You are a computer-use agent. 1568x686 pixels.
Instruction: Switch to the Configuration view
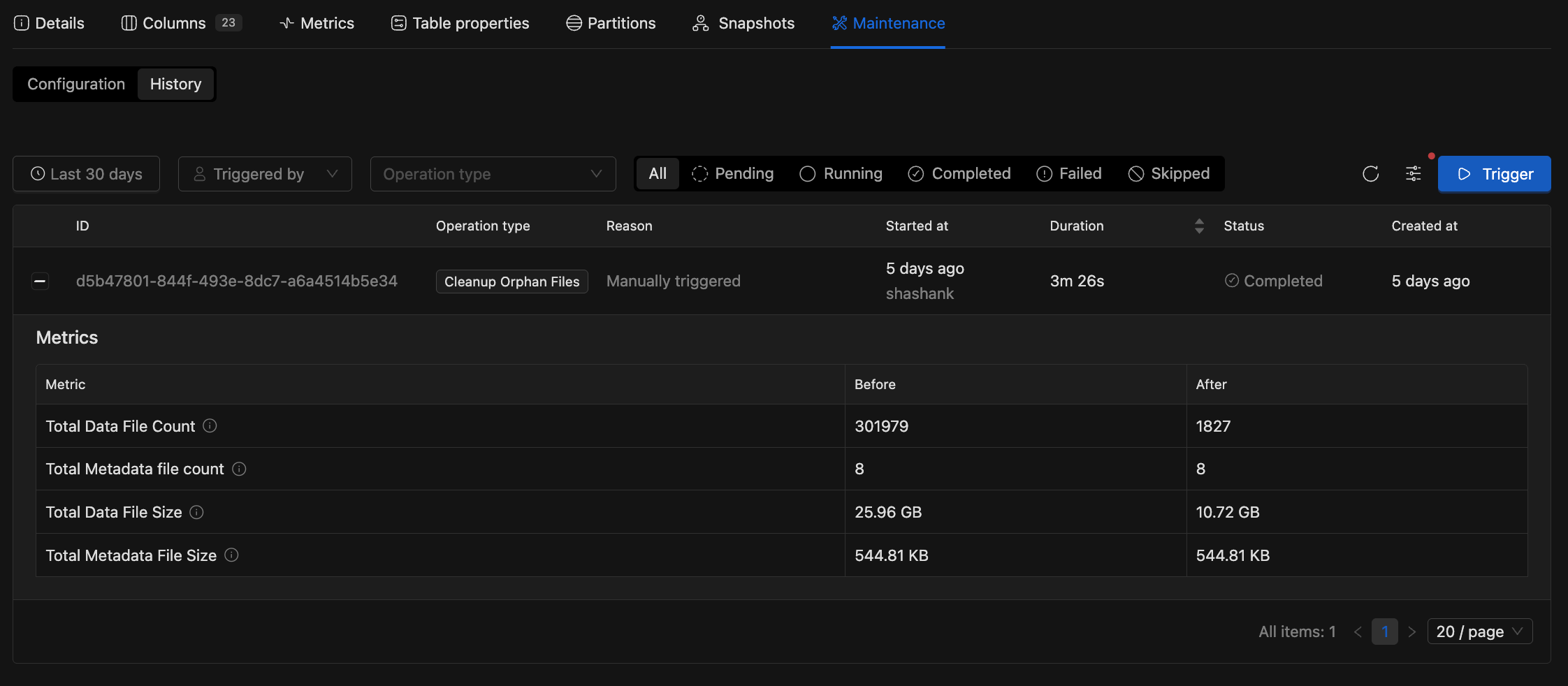[x=76, y=84]
